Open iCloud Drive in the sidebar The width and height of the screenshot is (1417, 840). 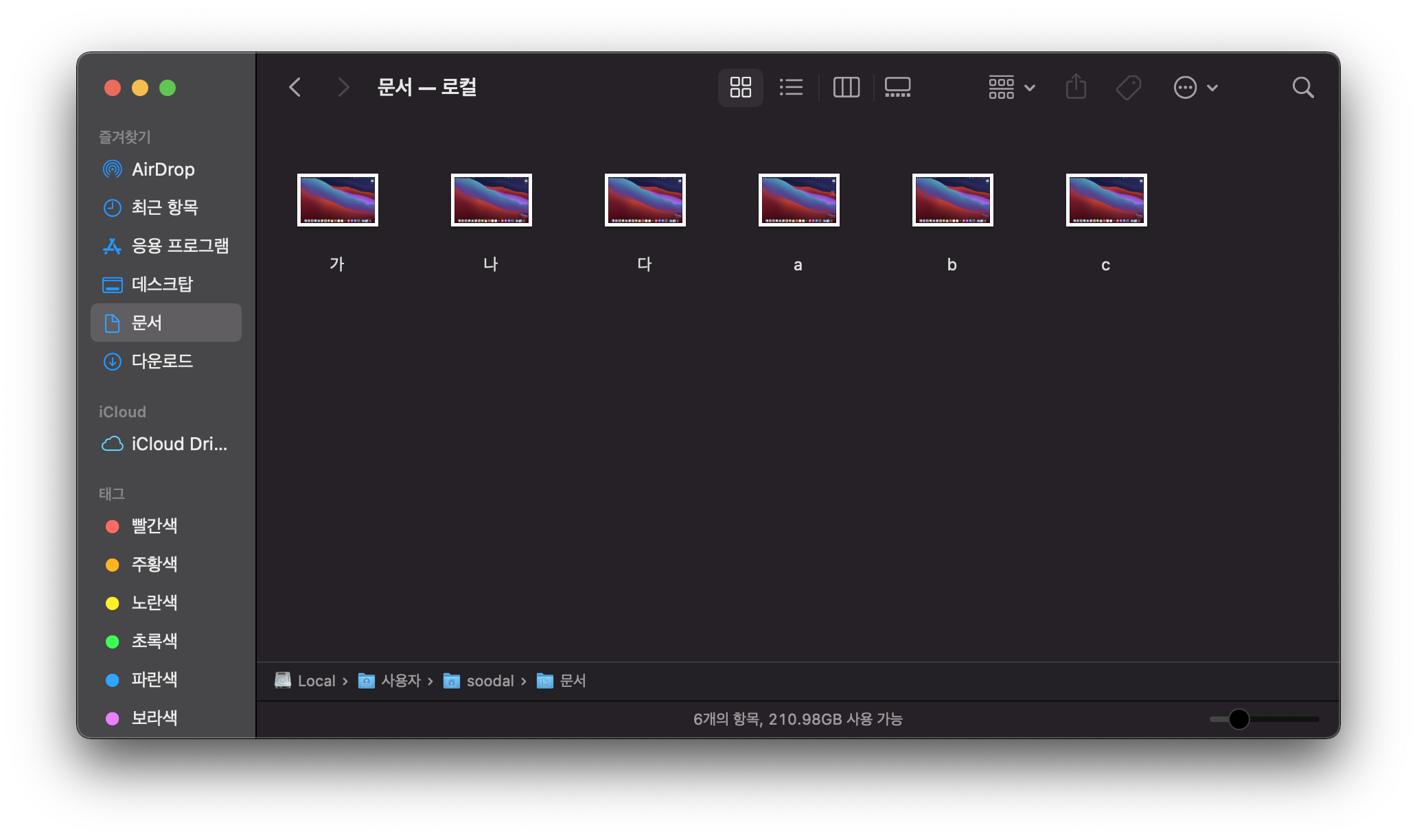point(178,444)
